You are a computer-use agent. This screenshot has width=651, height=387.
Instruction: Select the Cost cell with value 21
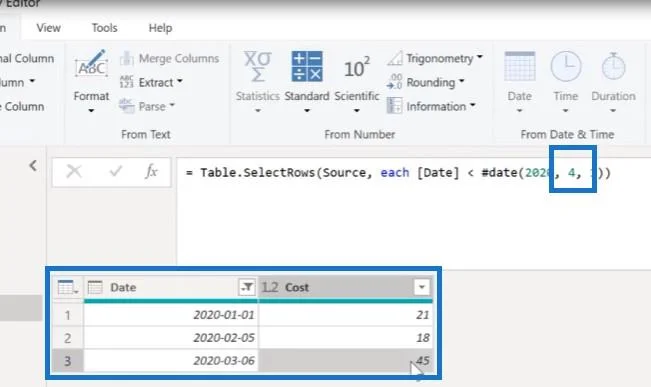coord(345,315)
